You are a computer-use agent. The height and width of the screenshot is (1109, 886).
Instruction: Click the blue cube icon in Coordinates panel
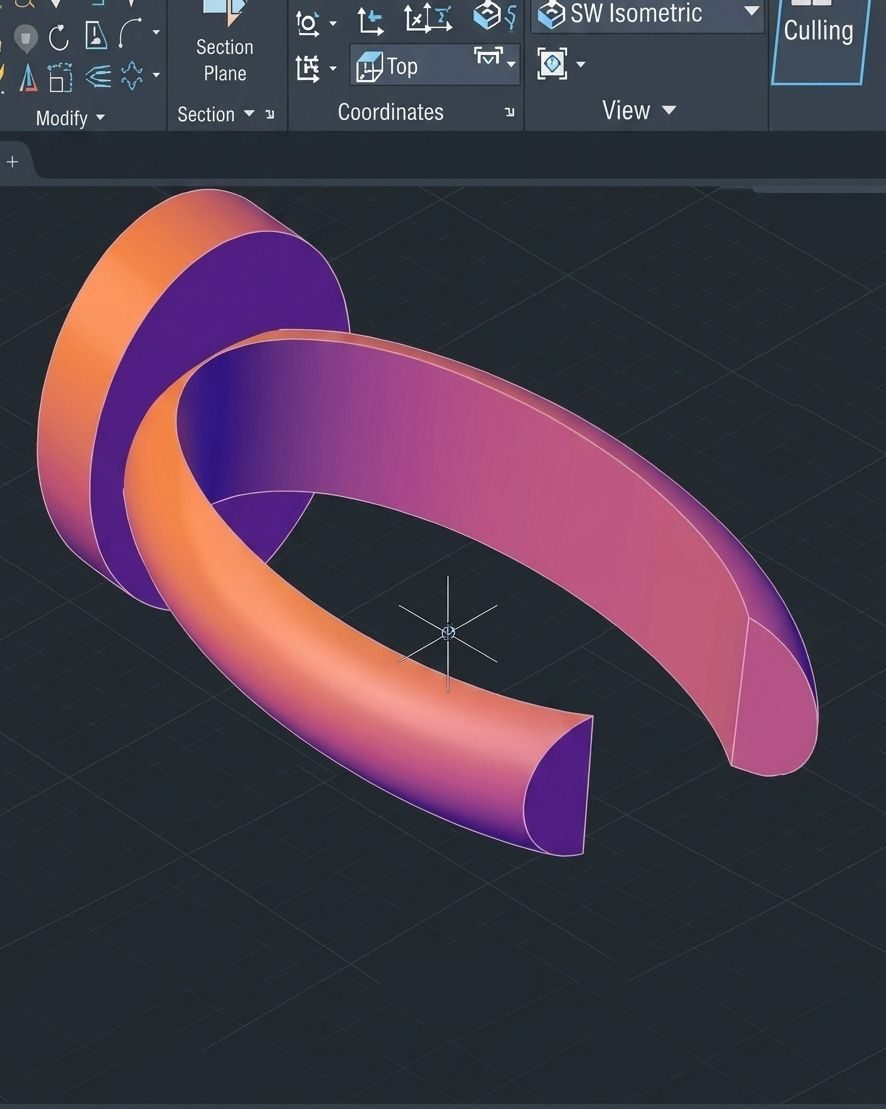coord(486,16)
